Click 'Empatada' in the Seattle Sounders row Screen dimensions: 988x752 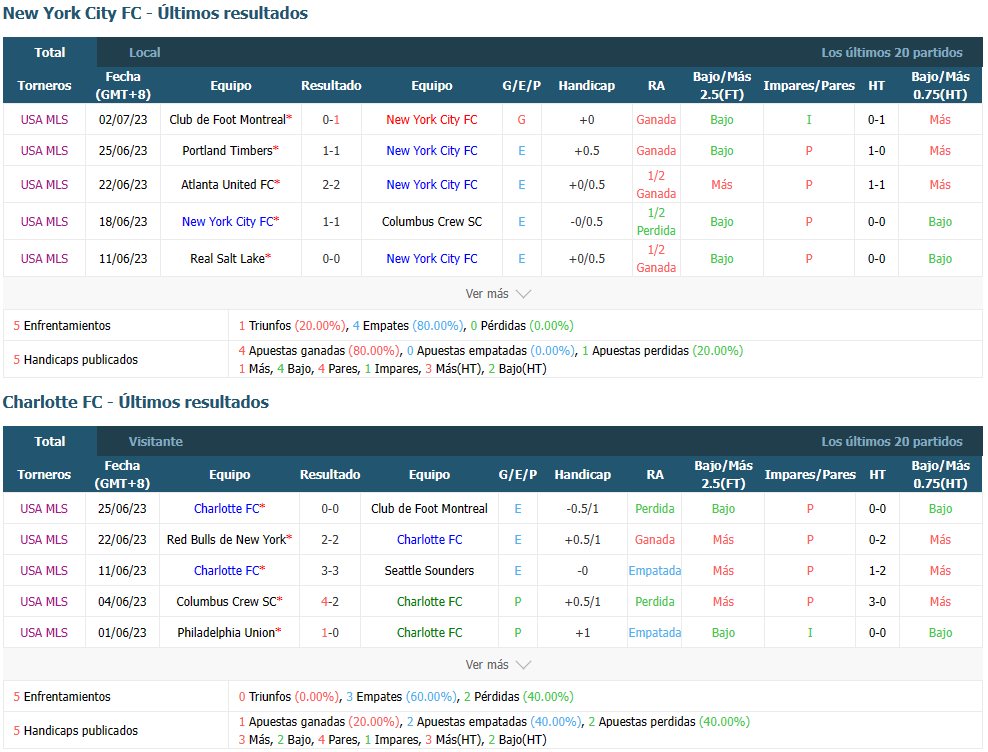(655, 570)
